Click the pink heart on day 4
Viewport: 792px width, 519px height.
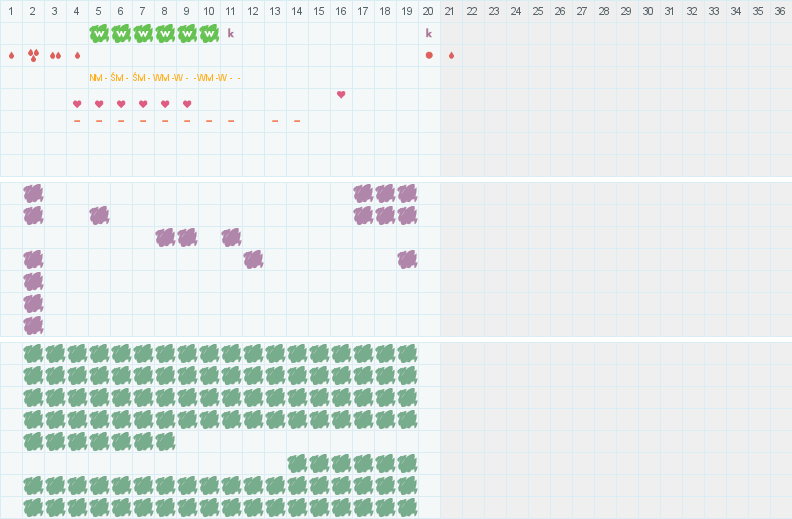(x=77, y=104)
